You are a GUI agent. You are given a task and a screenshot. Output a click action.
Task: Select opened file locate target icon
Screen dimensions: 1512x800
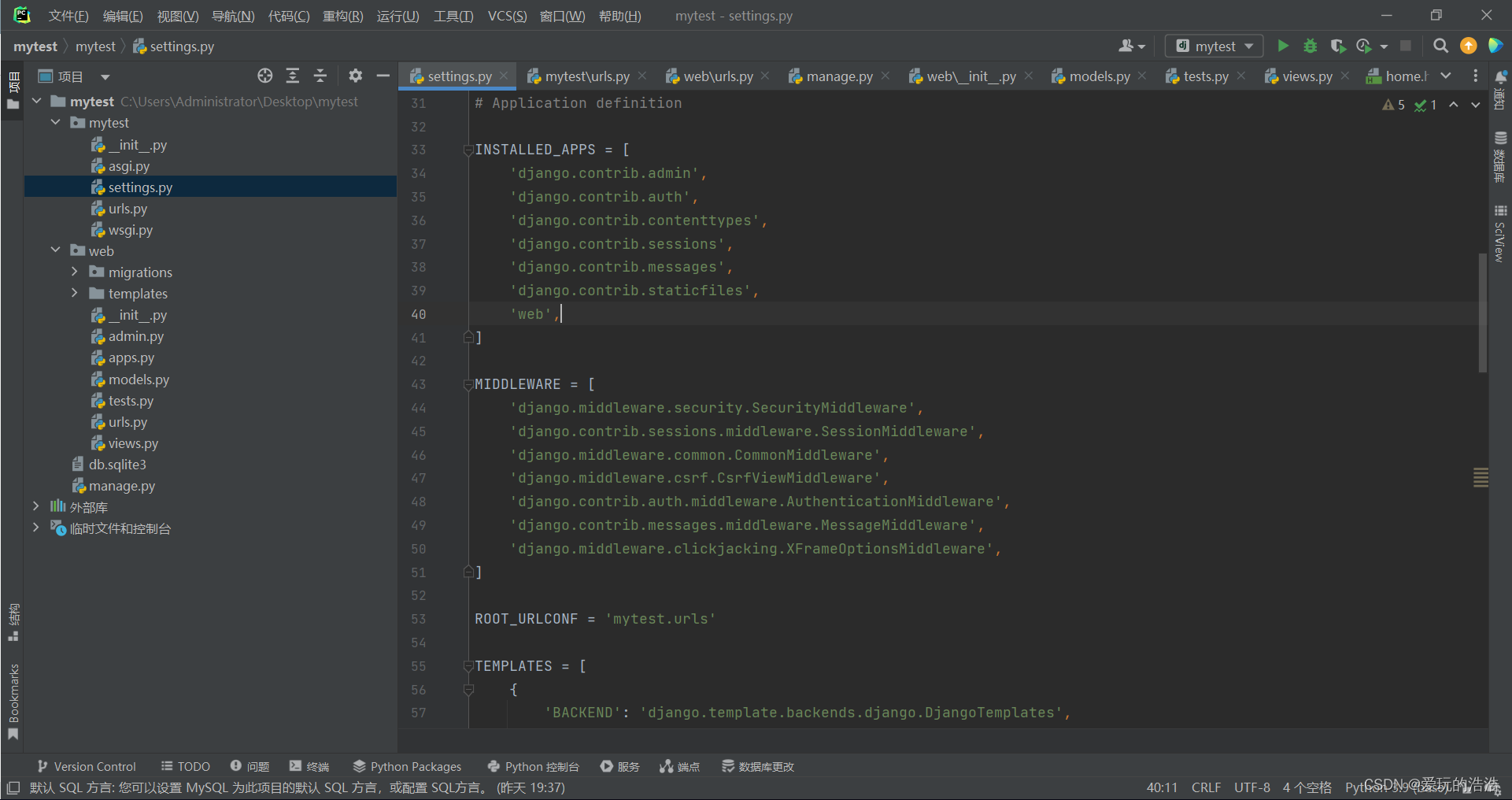click(265, 76)
